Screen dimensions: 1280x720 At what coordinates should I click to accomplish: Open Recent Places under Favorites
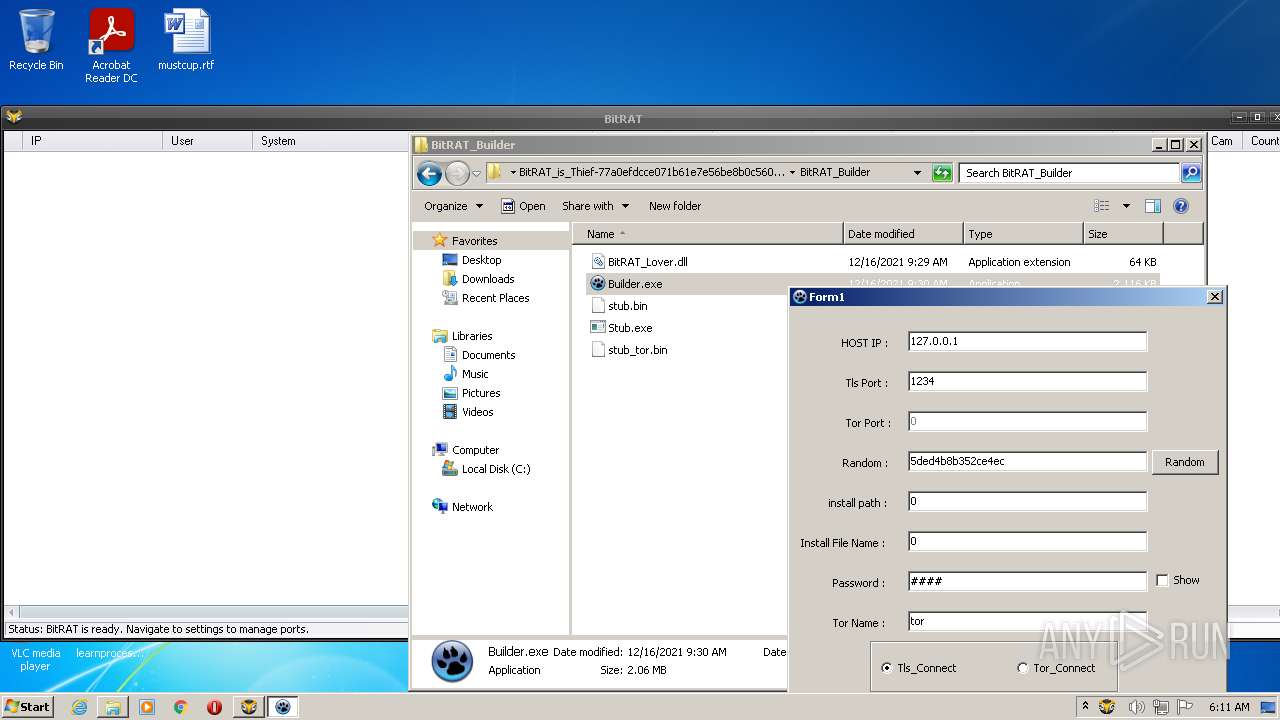(x=495, y=298)
